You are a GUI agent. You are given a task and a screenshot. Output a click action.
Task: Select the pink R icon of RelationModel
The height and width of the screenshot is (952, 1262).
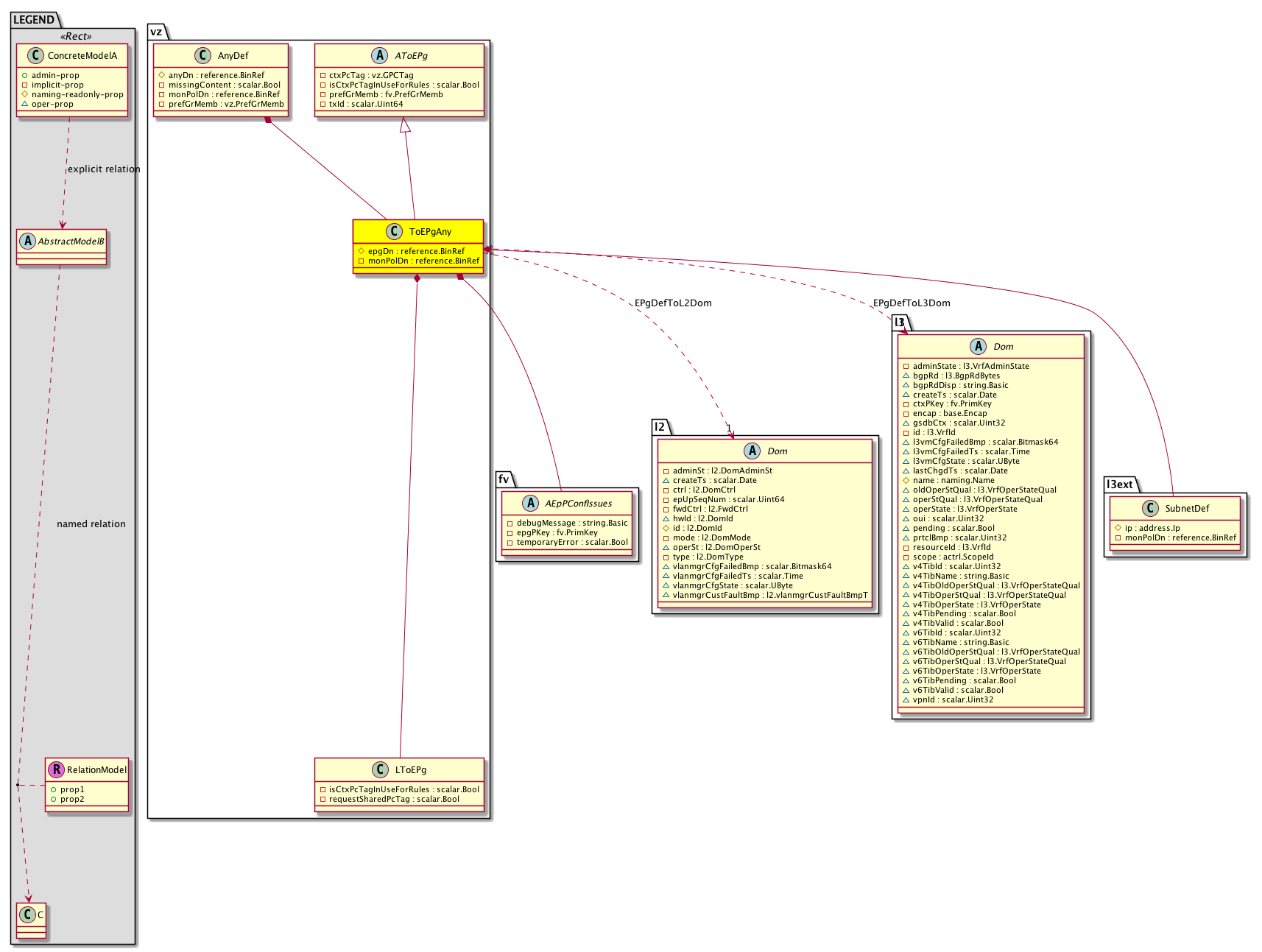56,770
